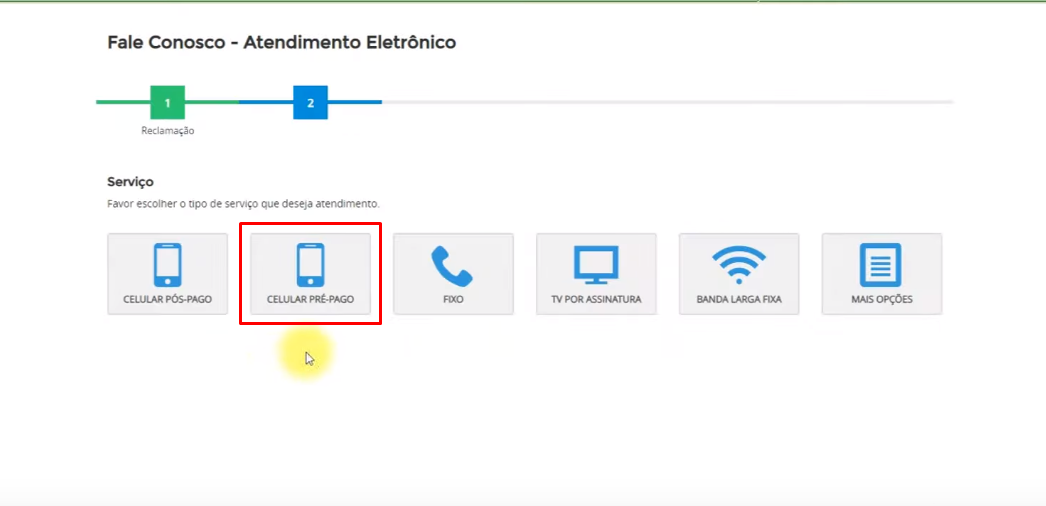Select the "CELULAR PRÉ-PAGO" label text
This screenshot has height=506, width=1046.
[310, 299]
